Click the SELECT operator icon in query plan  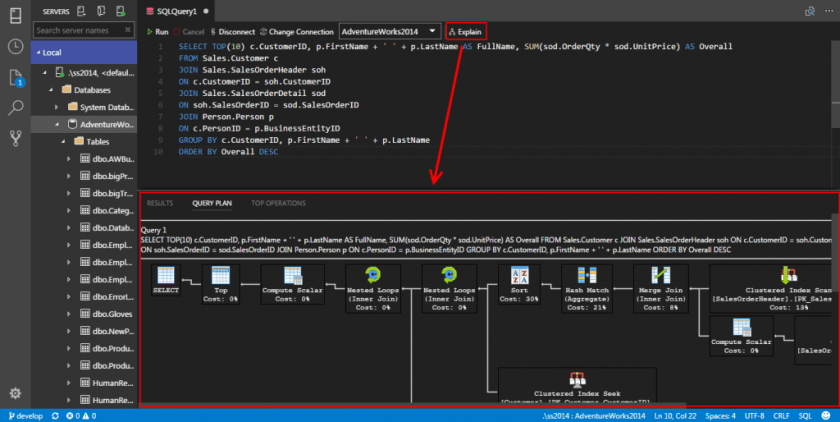[166, 280]
